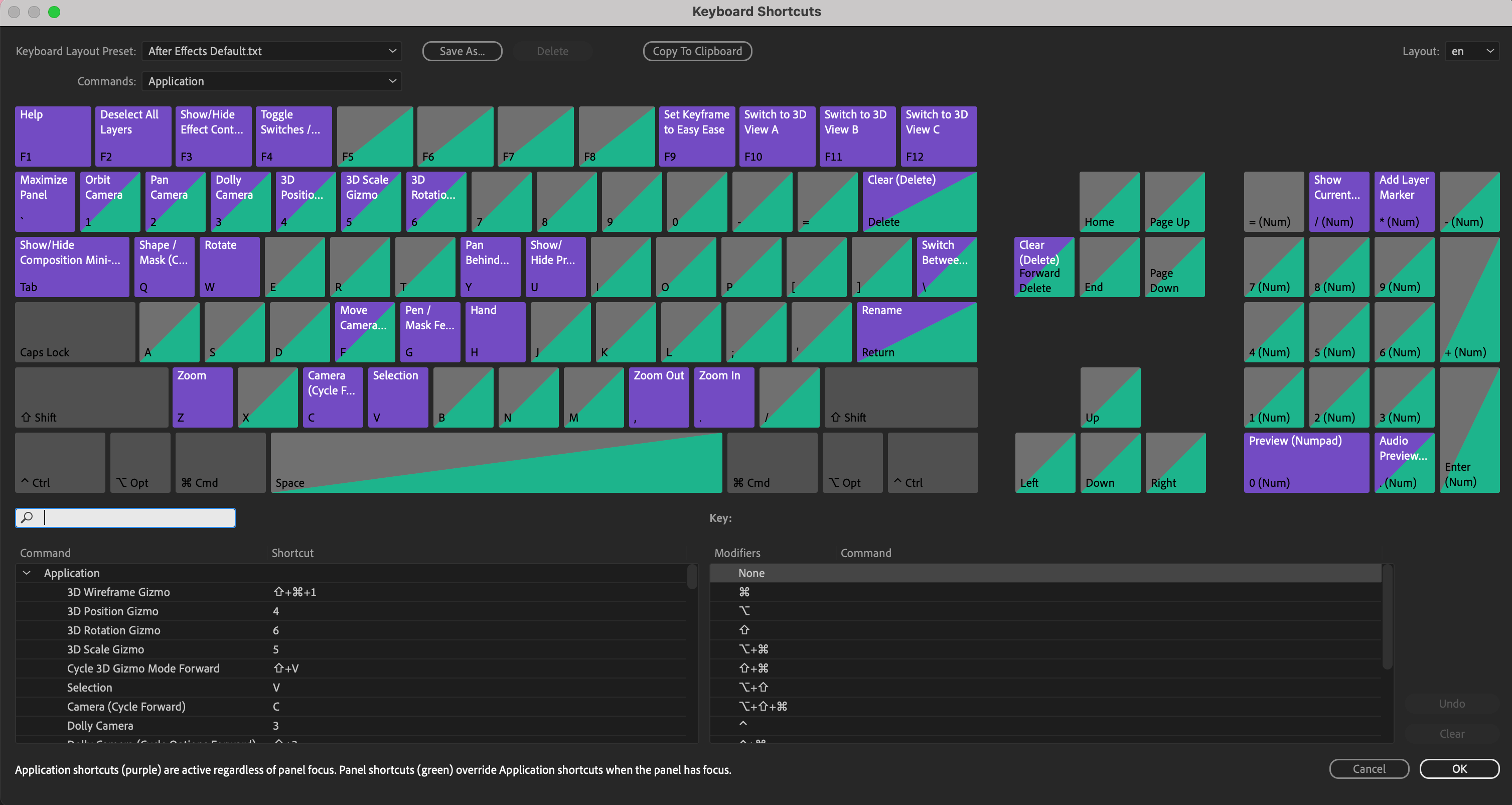Select the F1 Help key

[52, 136]
